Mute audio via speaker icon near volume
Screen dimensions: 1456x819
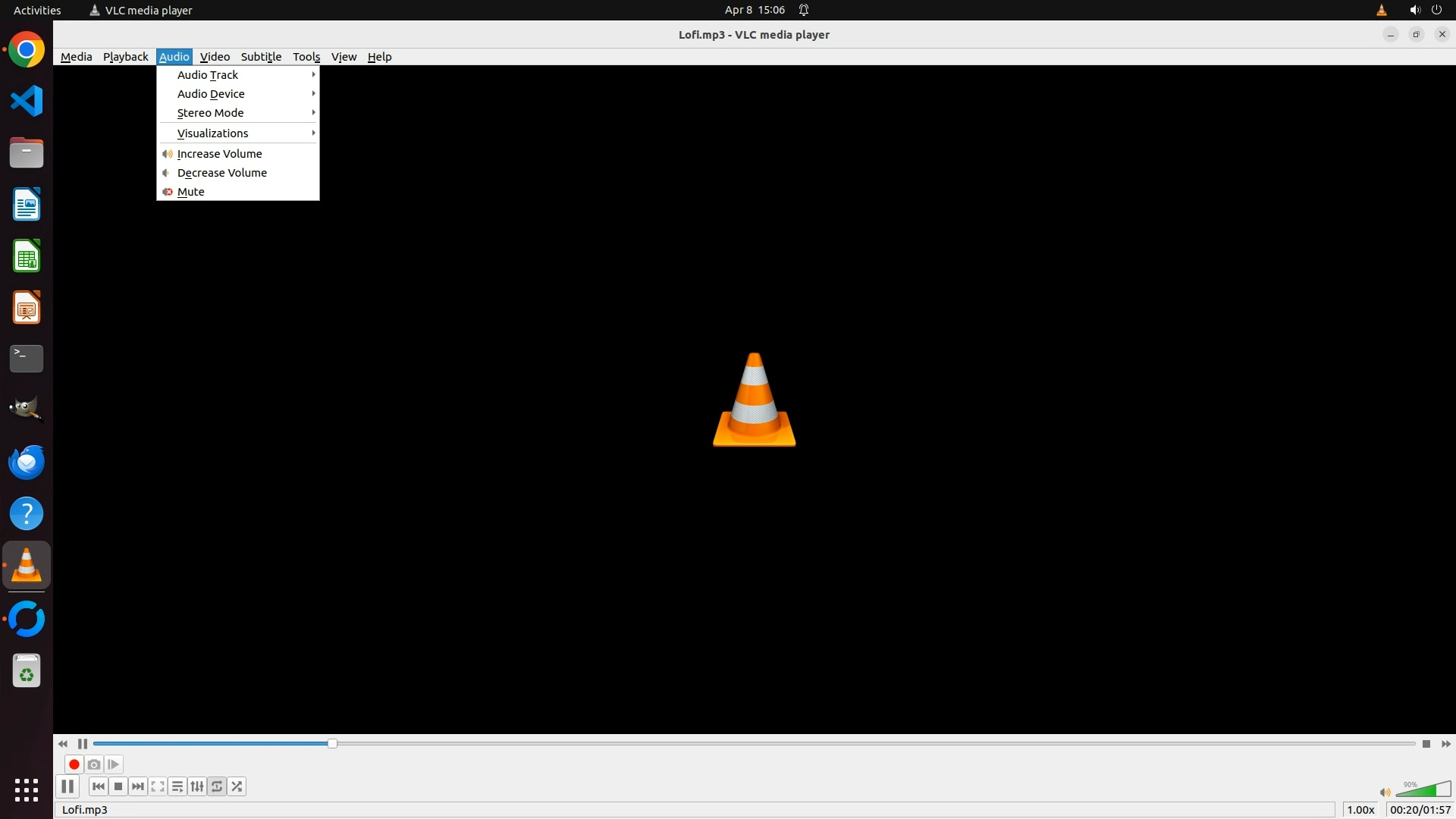tap(1385, 792)
